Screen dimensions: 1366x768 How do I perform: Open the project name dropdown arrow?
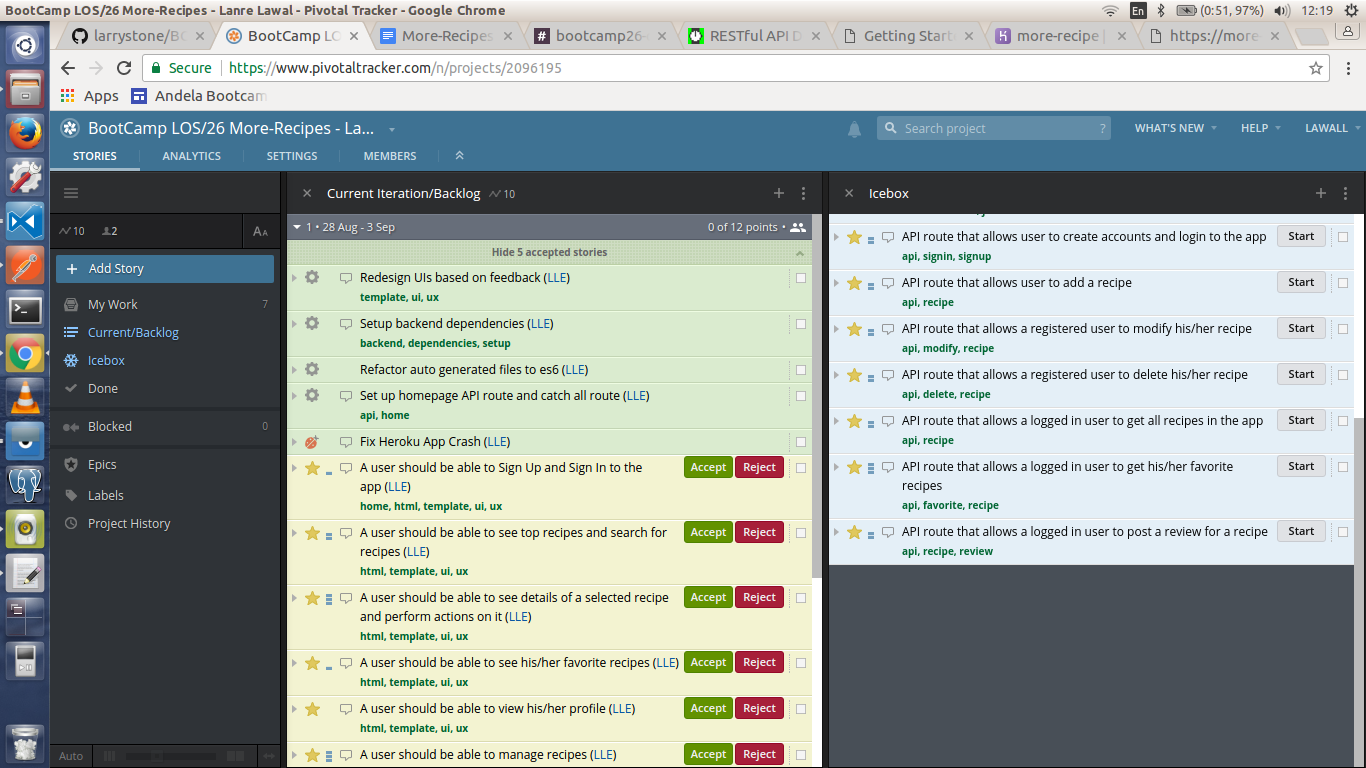coord(392,129)
